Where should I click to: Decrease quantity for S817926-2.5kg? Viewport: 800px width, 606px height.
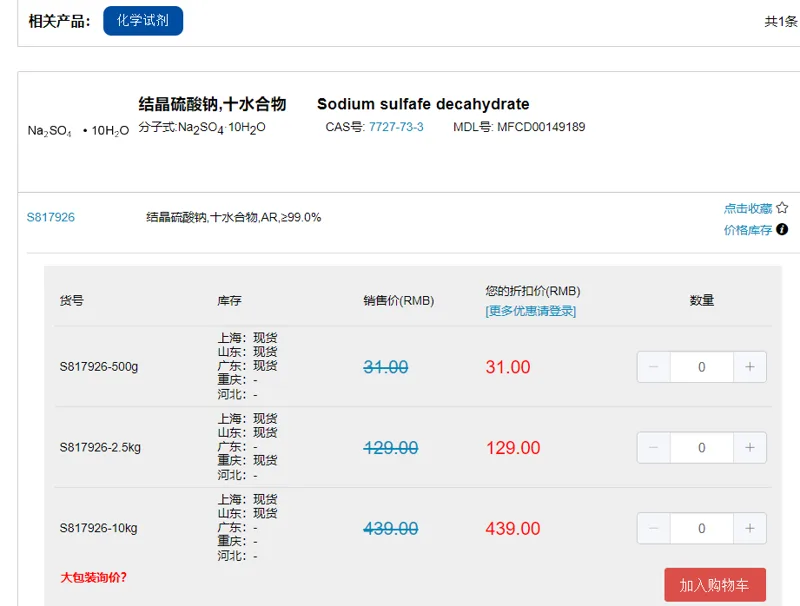[654, 447]
